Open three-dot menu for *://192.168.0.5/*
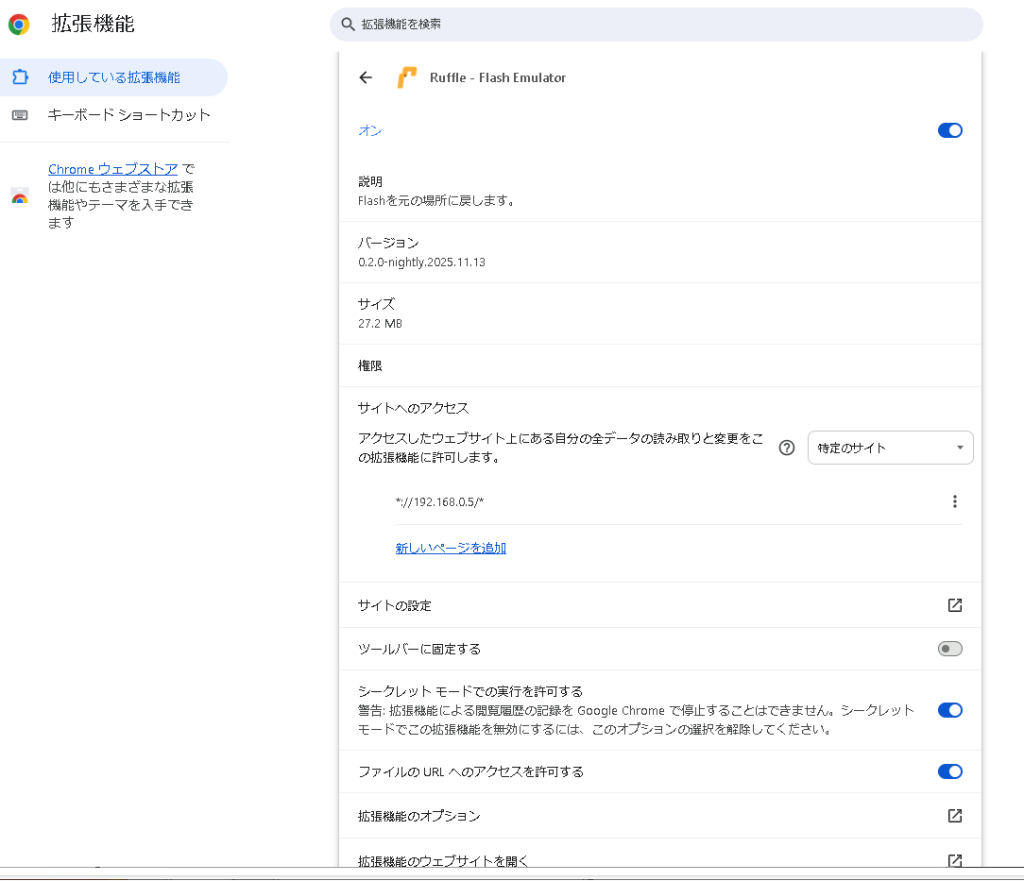Image resolution: width=1024 pixels, height=881 pixels. click(954, 502)
